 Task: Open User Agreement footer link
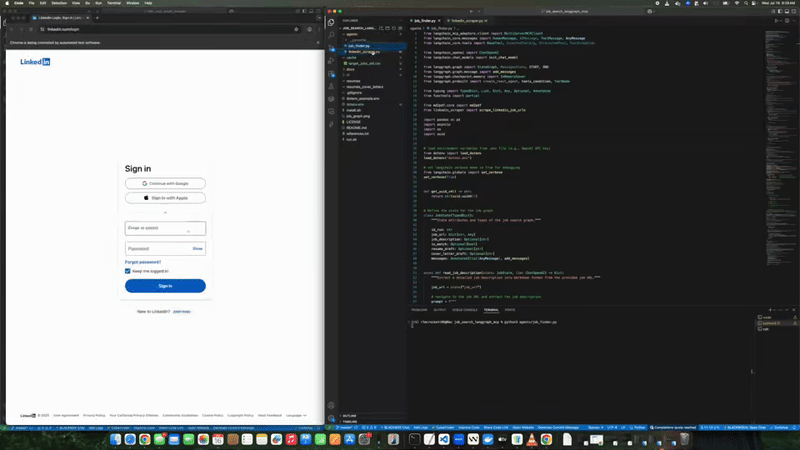[x=66, y=415]
